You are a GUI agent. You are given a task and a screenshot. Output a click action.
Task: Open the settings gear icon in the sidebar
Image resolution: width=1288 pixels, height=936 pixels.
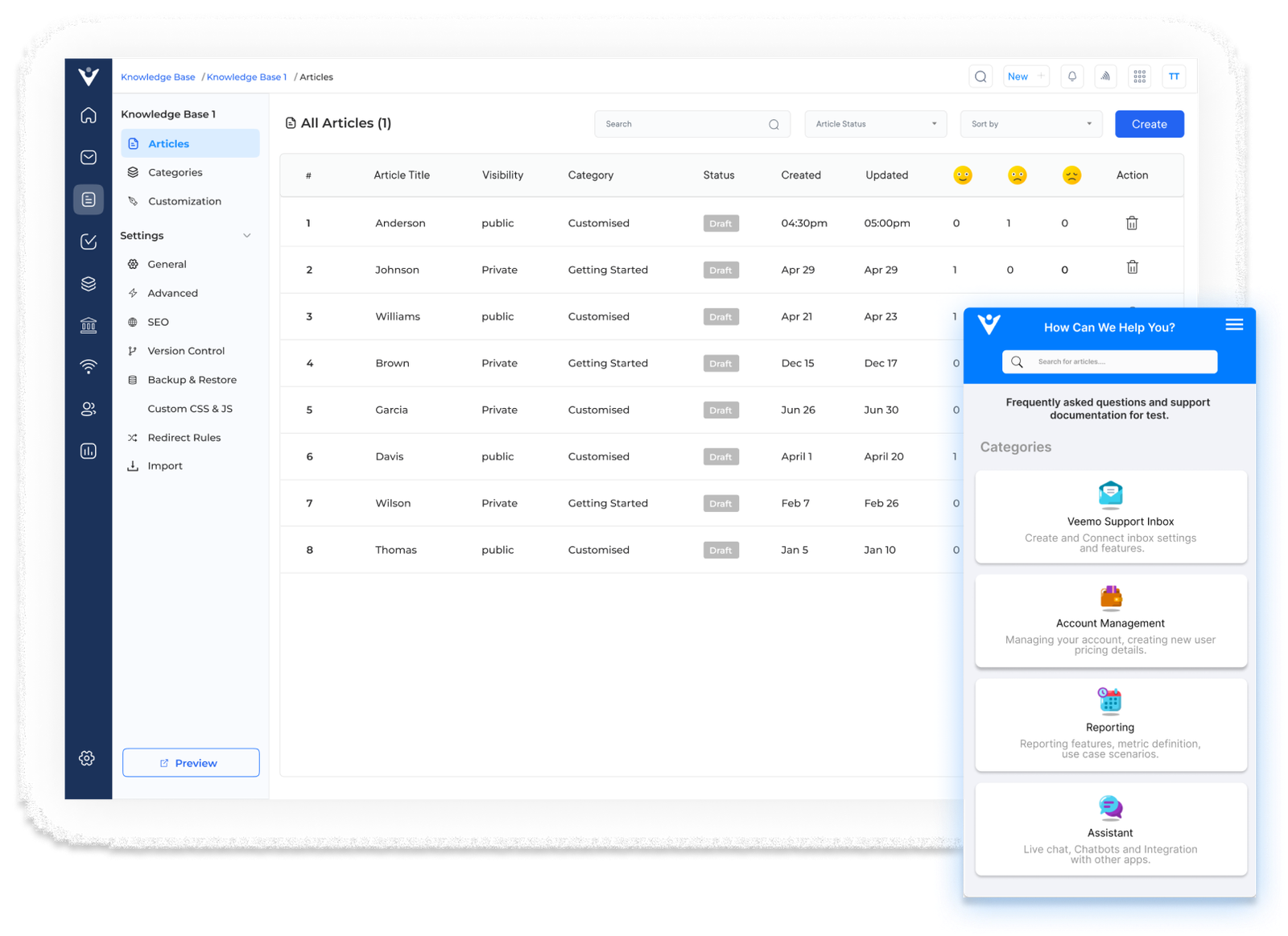[x=87, y=757]
